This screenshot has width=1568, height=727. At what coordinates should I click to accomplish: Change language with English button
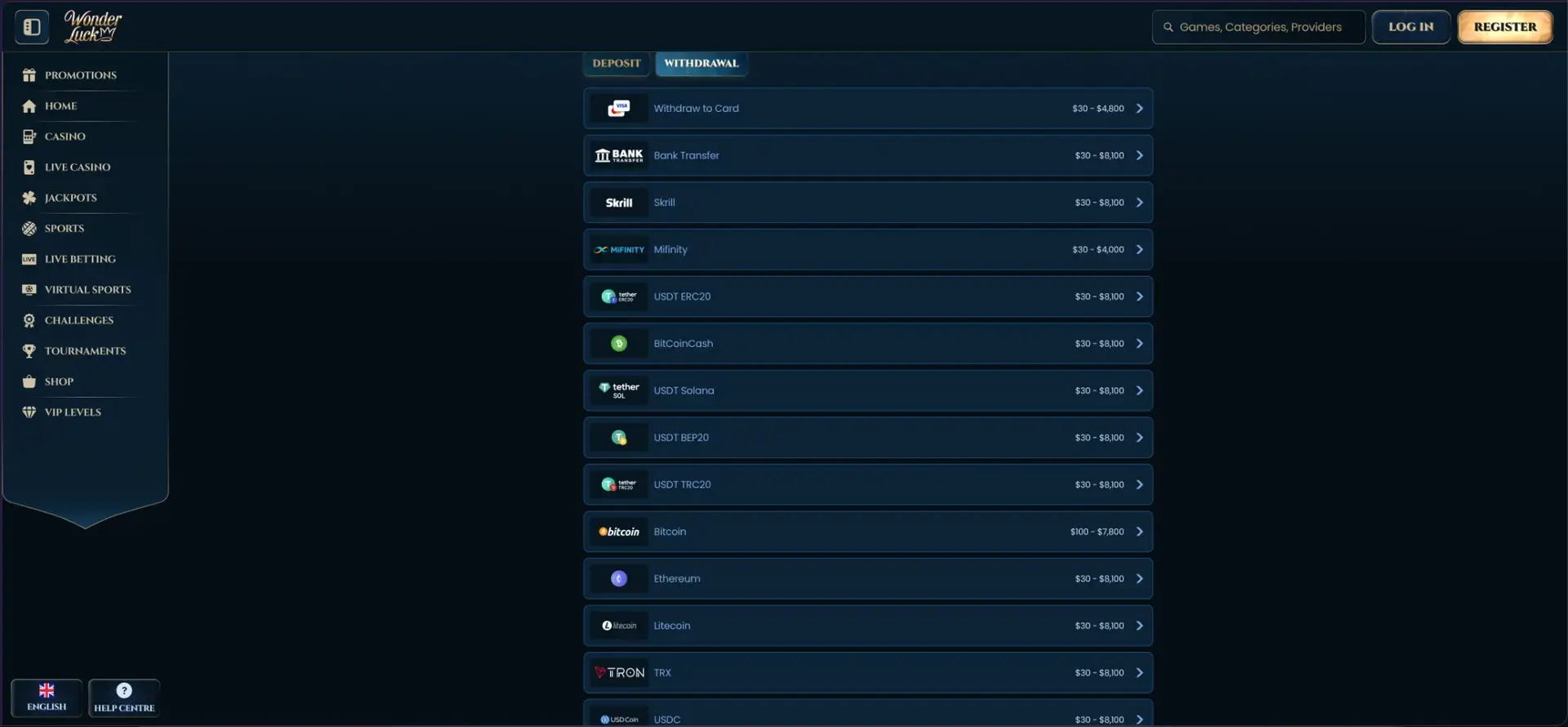click(47, 698)
